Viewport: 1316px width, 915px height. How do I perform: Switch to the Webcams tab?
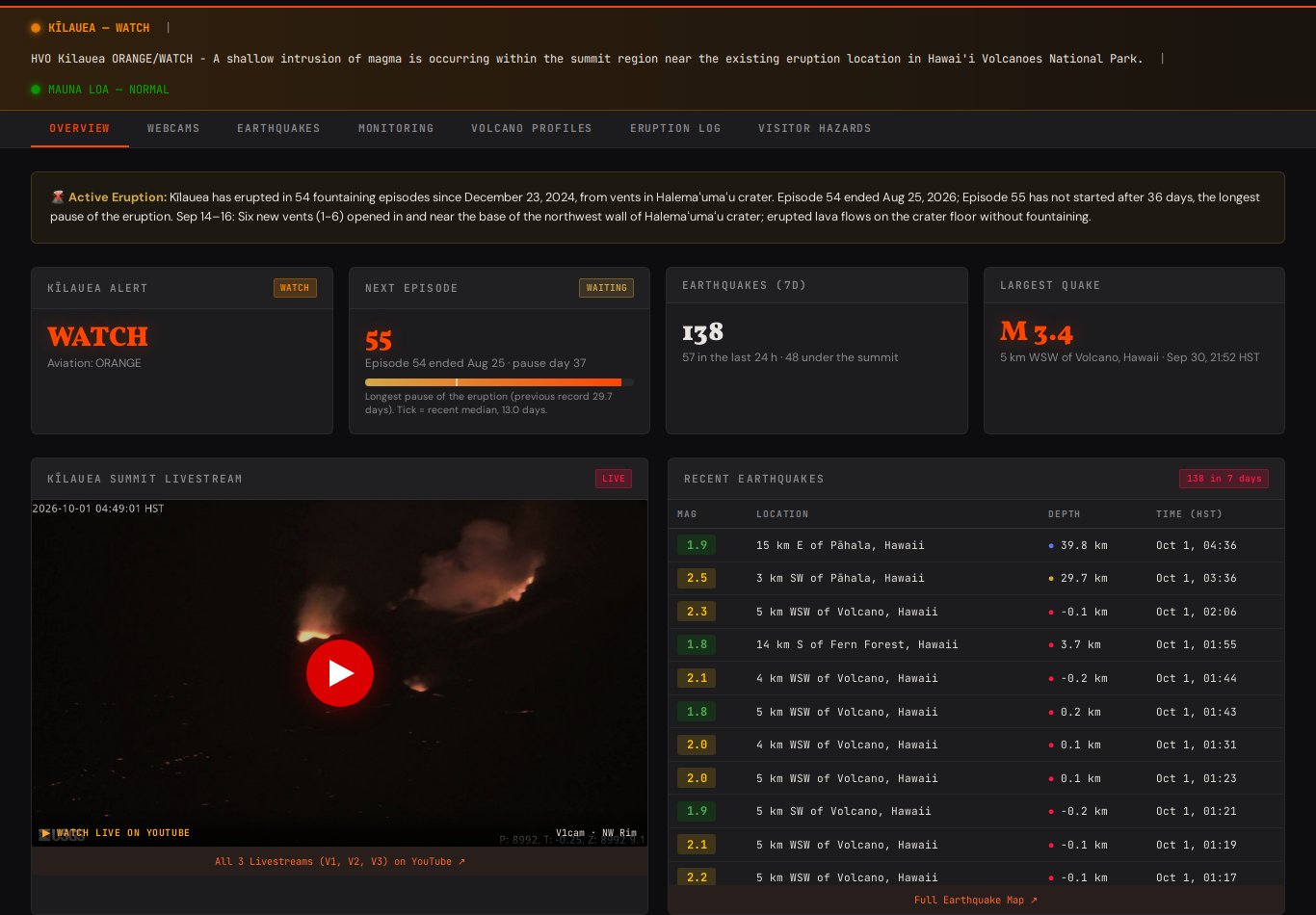pyautogui.click(x=173, y=128)
